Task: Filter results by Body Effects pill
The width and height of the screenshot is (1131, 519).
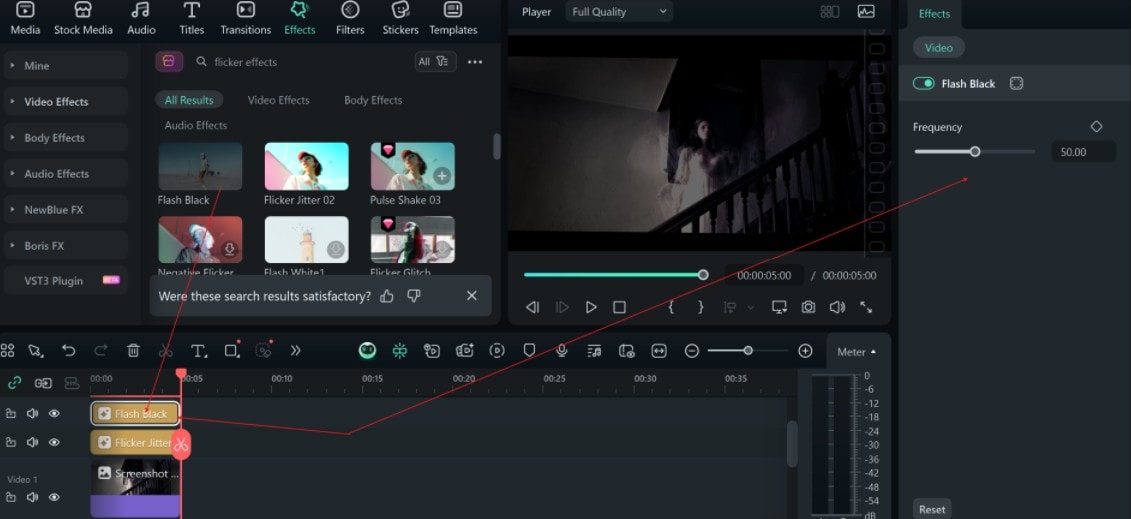Action: 373,100
